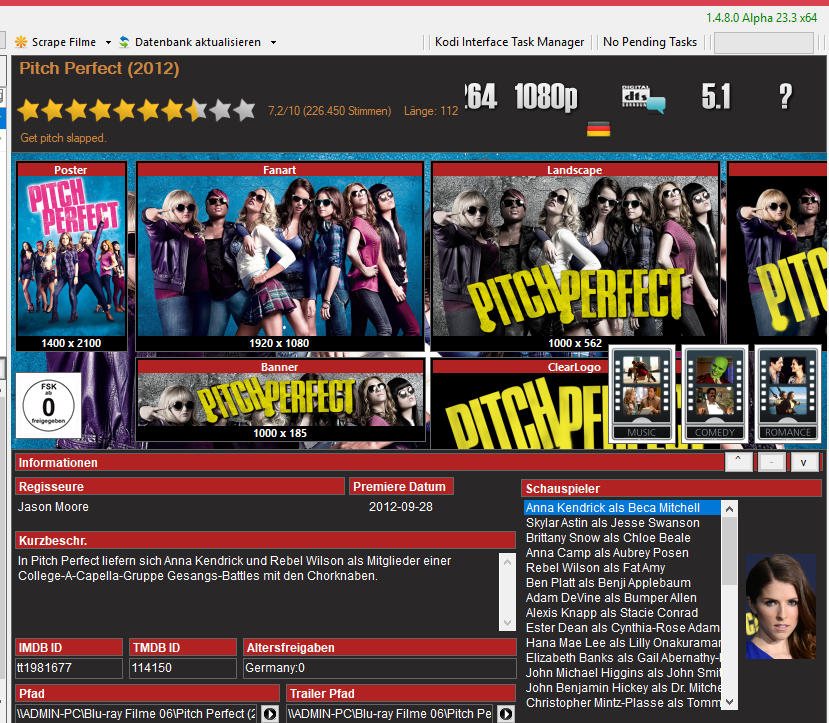Open the Scrape Filme dropdown arrow
829x723 pixels.
pyautogui.click(x=108, y=42)
